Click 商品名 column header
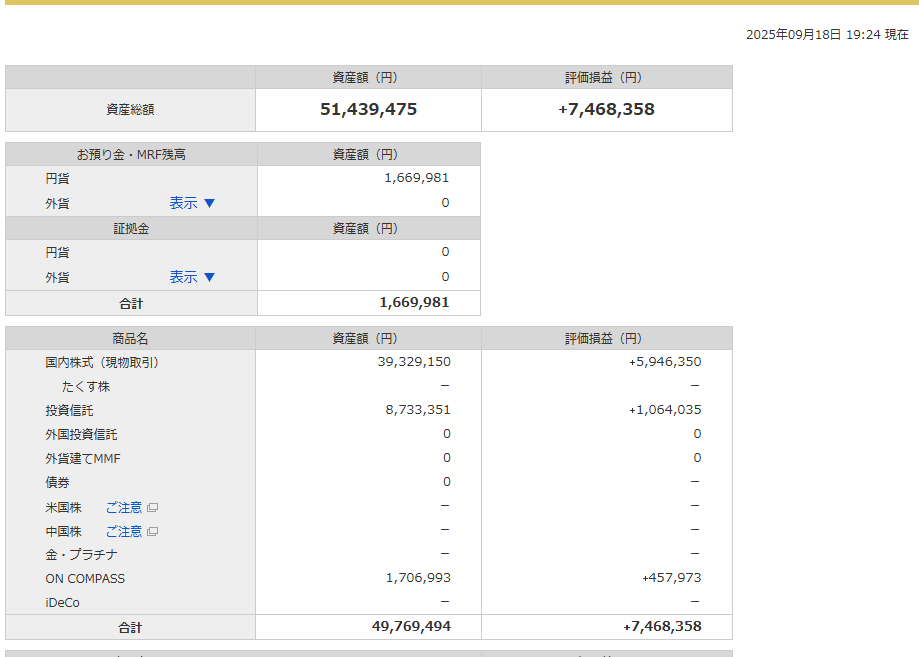 point(130,339)
